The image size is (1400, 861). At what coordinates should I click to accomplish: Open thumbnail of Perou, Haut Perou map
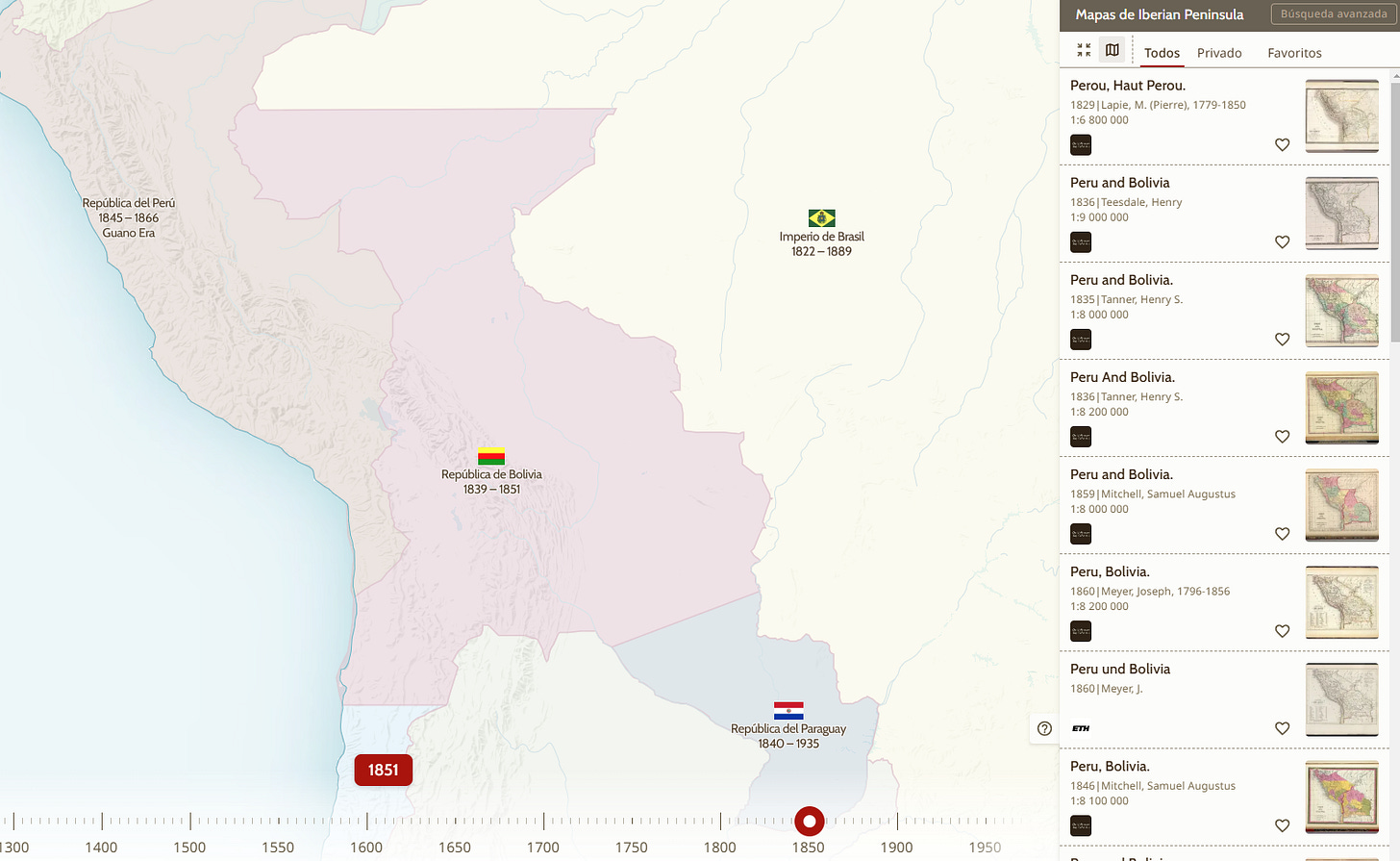click(1342, 116)
